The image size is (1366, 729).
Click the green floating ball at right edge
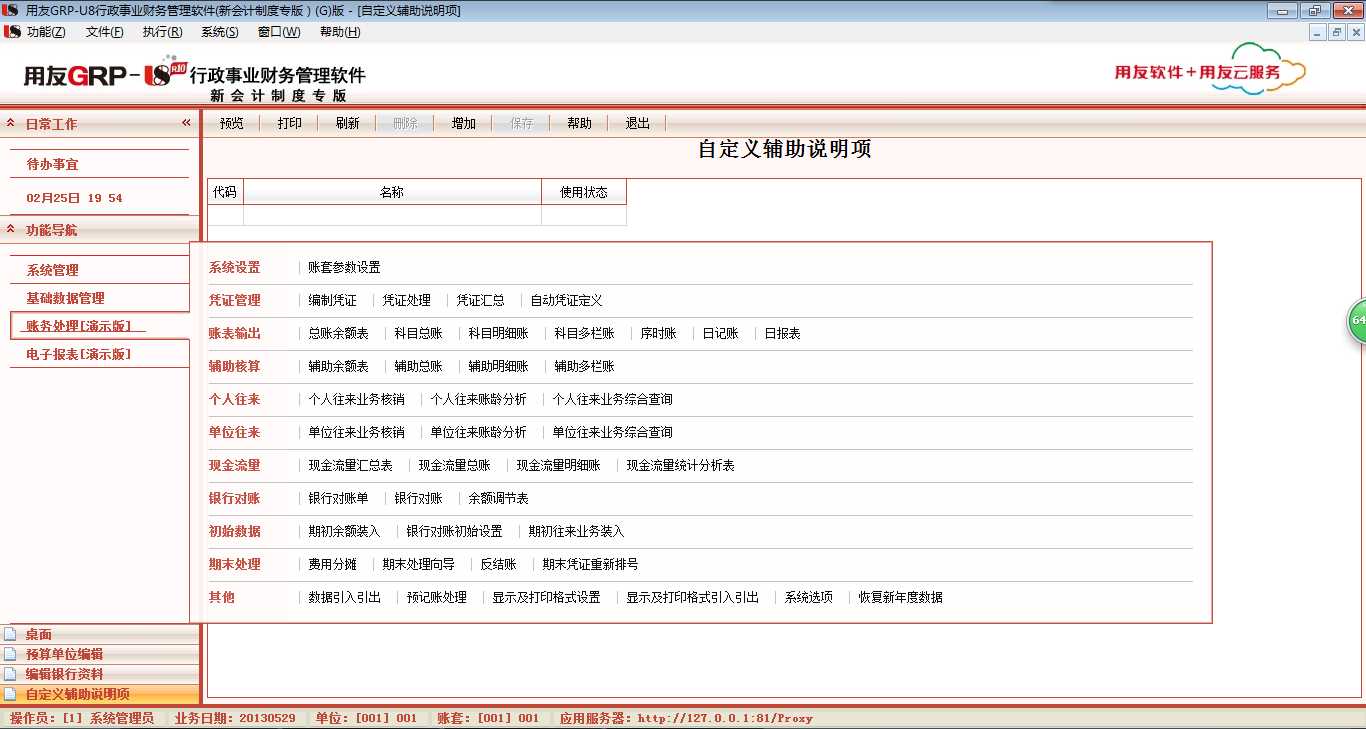[1357, 321]
